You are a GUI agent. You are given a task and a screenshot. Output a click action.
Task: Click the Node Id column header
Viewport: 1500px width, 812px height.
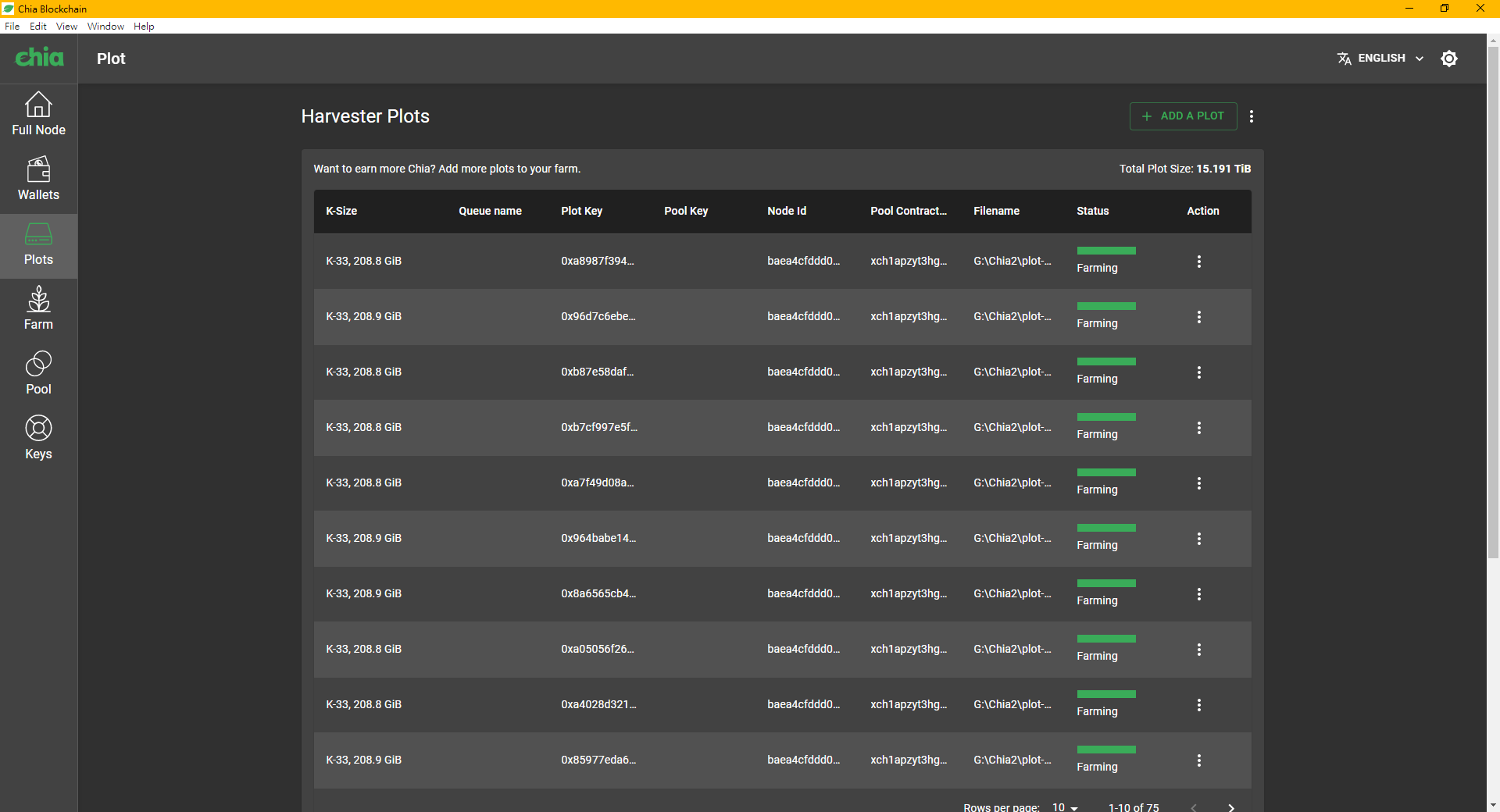pos(787,211)
